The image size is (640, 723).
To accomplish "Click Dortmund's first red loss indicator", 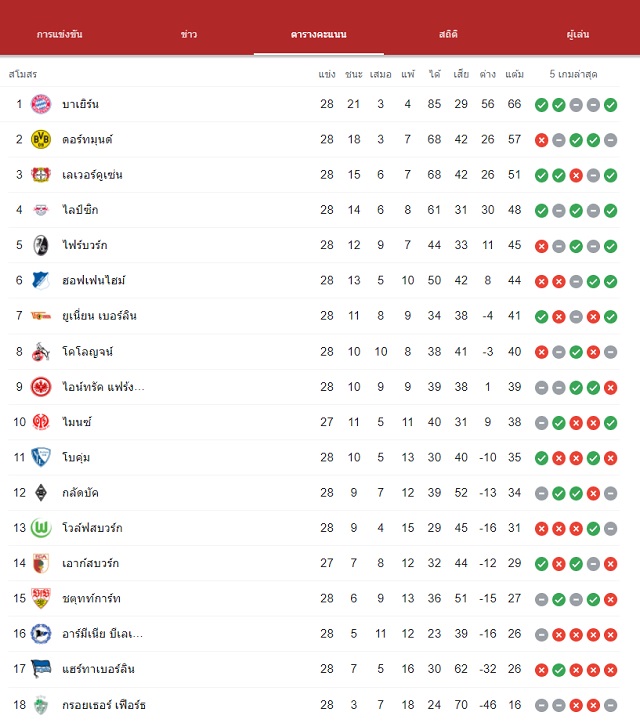I will [x=541, y=140].
